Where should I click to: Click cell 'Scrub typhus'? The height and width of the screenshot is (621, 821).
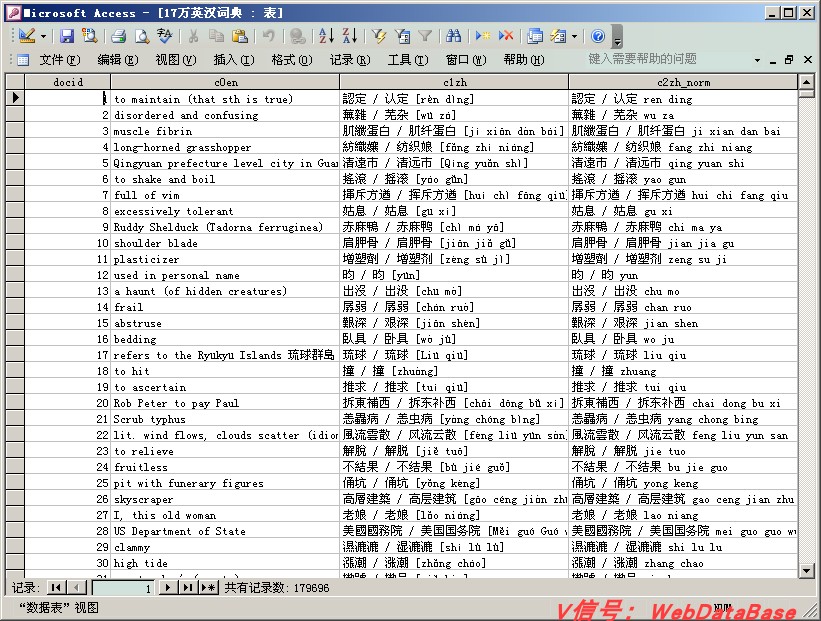coord(225,419)
